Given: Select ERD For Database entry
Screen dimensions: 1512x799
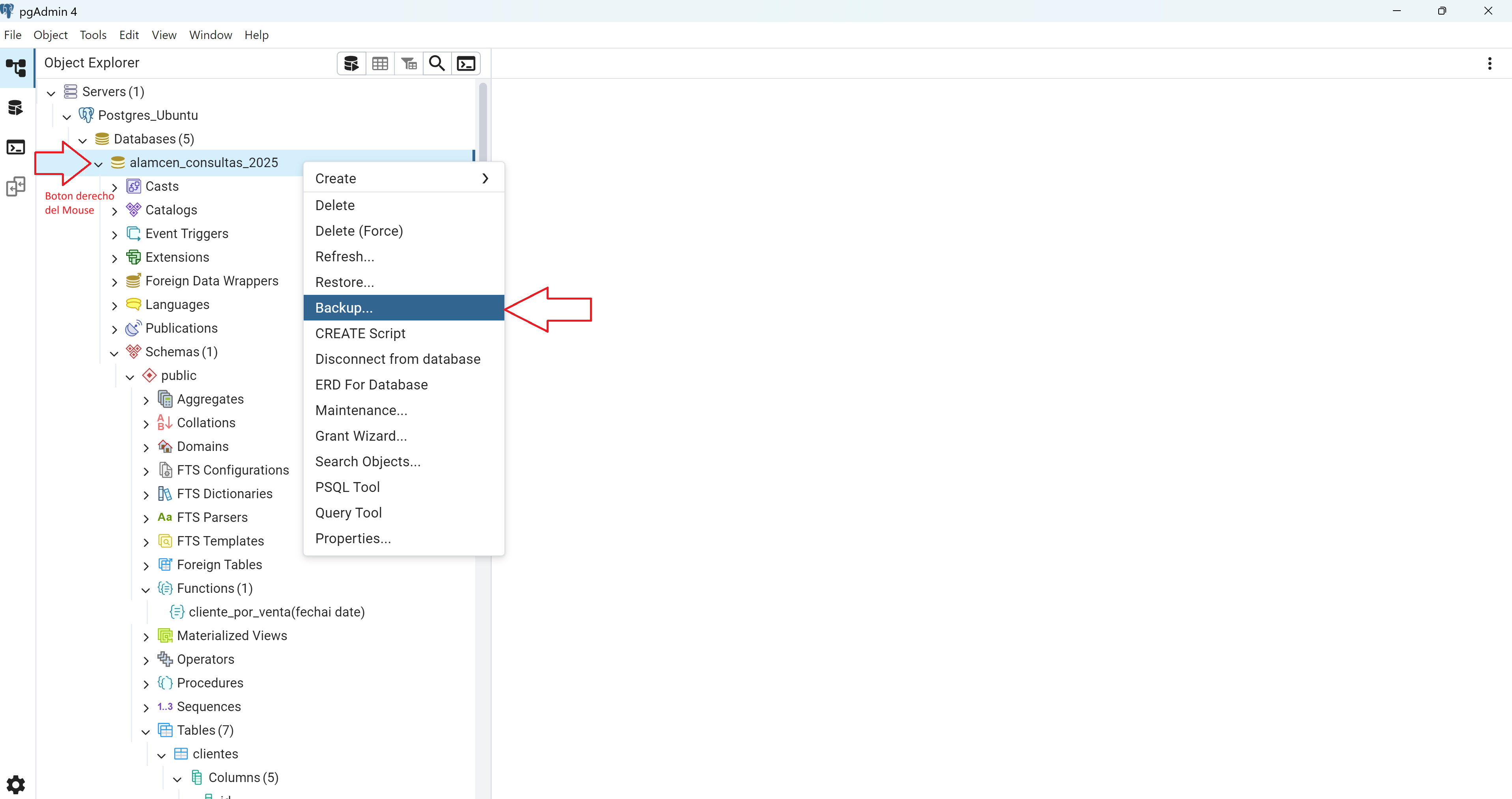Looking at the screenshot, I should tap(403, 384).
